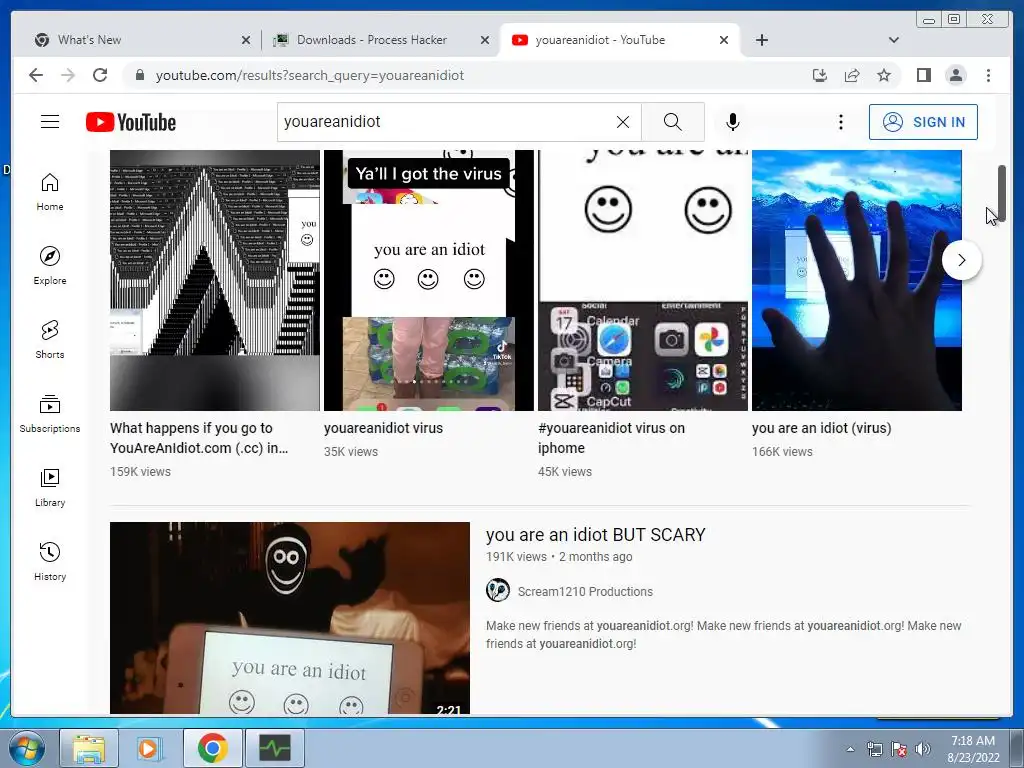The image size is (1024, 768).
Task: Open network status tray icon
Action: click(x=874, y=749)
